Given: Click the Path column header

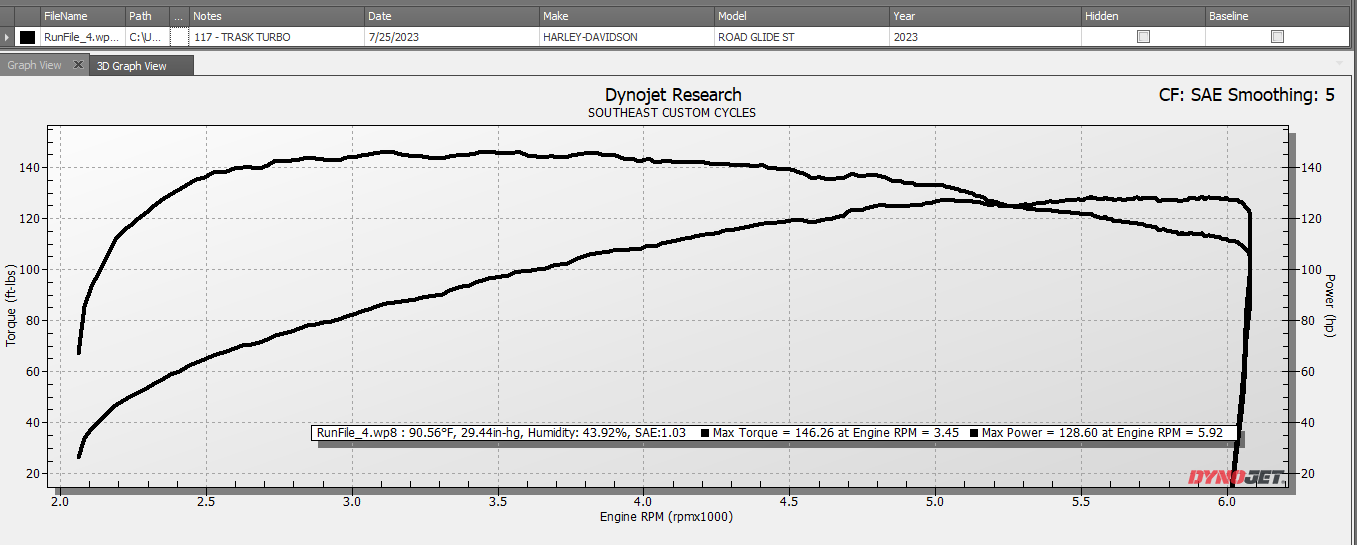Looking at the screenshot, I should point(148,17).
